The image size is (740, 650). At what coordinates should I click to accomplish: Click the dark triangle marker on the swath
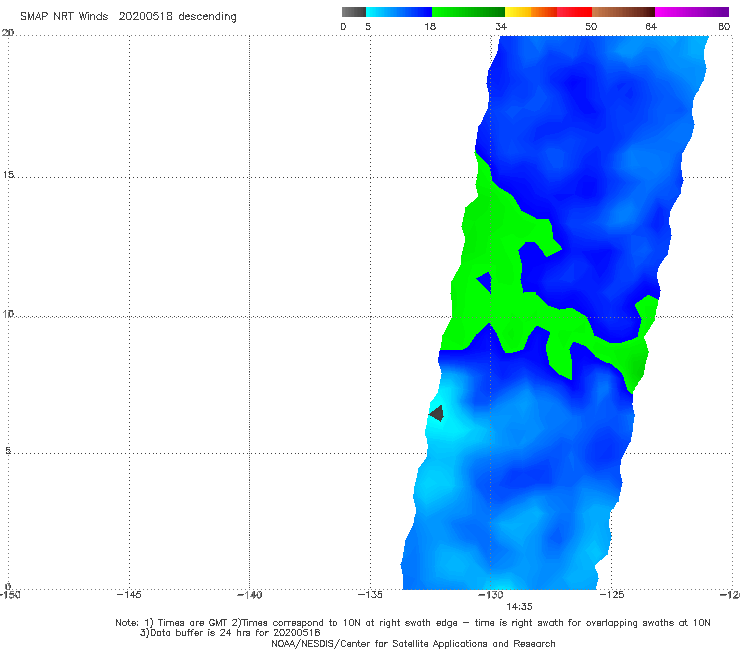(x=437, y=413)
